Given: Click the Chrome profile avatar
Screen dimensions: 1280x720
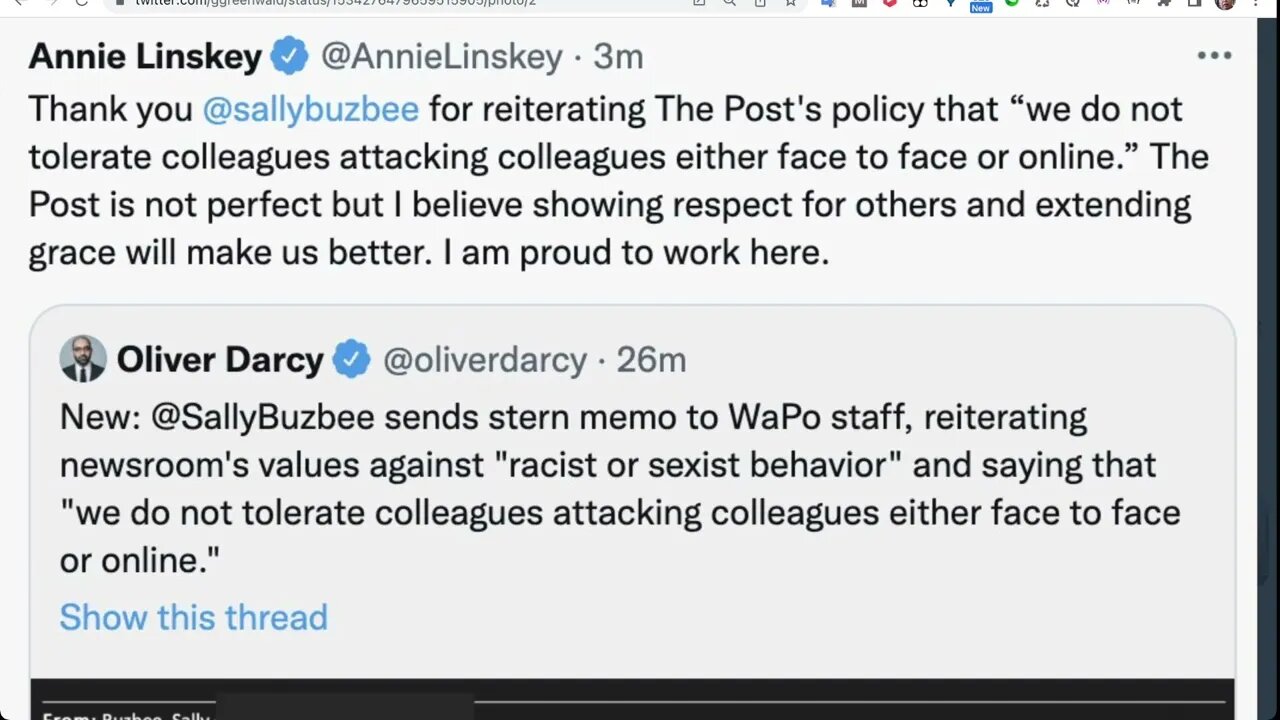Looking at the screenshot, I should 1225,3.
